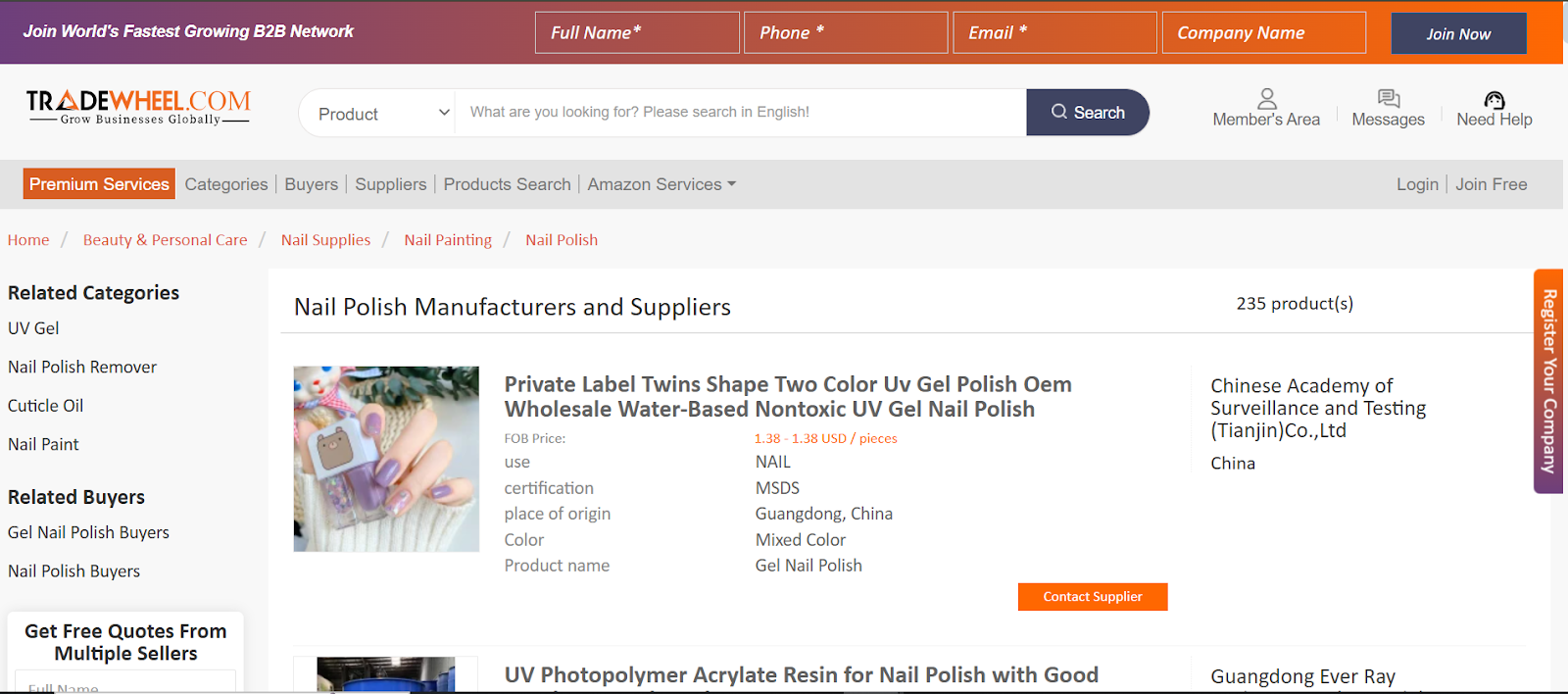The image size is (1568, 694).
Task: Open Gel Nail Polish Buyers link
Action: 88,532
